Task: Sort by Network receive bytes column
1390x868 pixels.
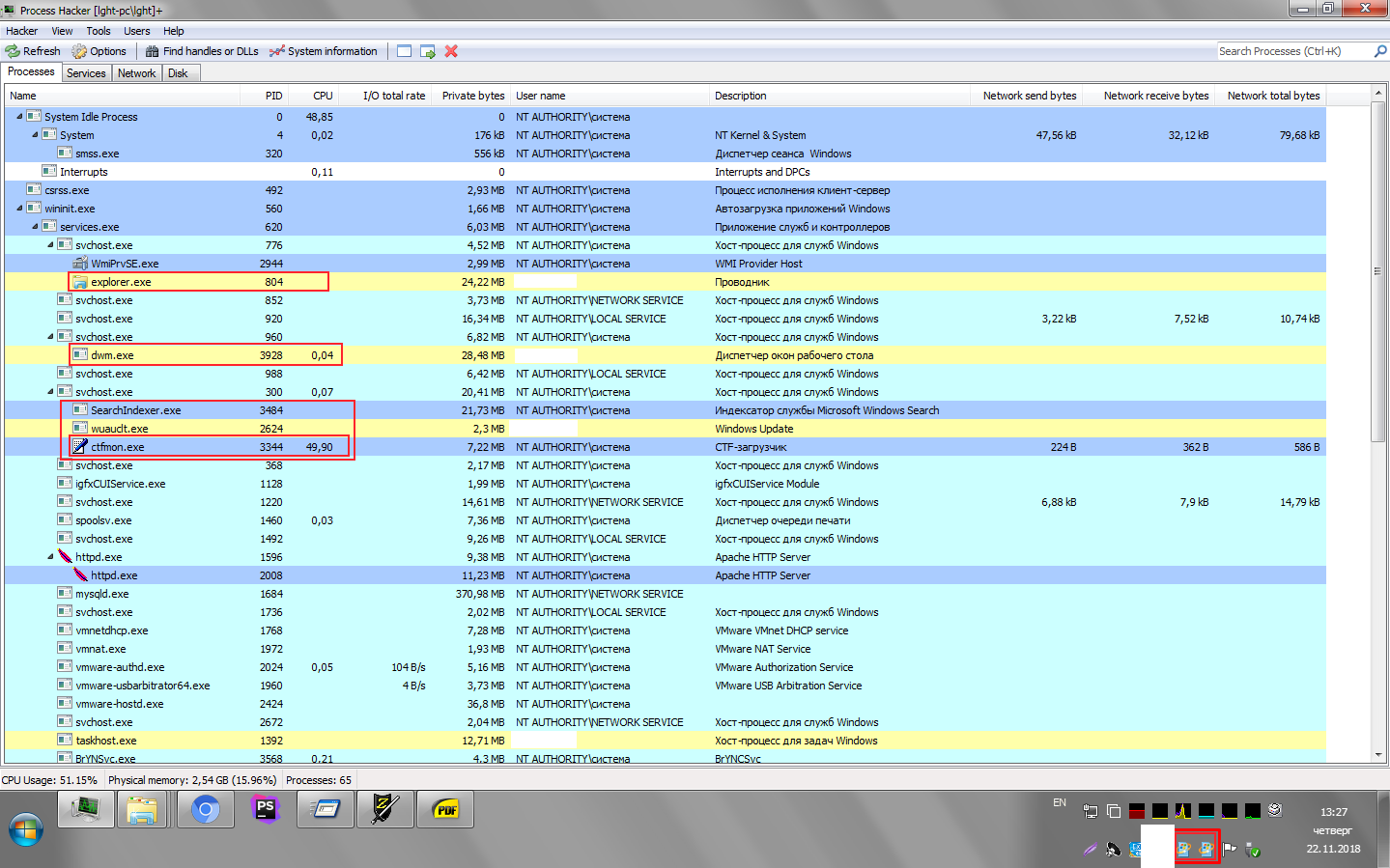Action: point(1149,96)
